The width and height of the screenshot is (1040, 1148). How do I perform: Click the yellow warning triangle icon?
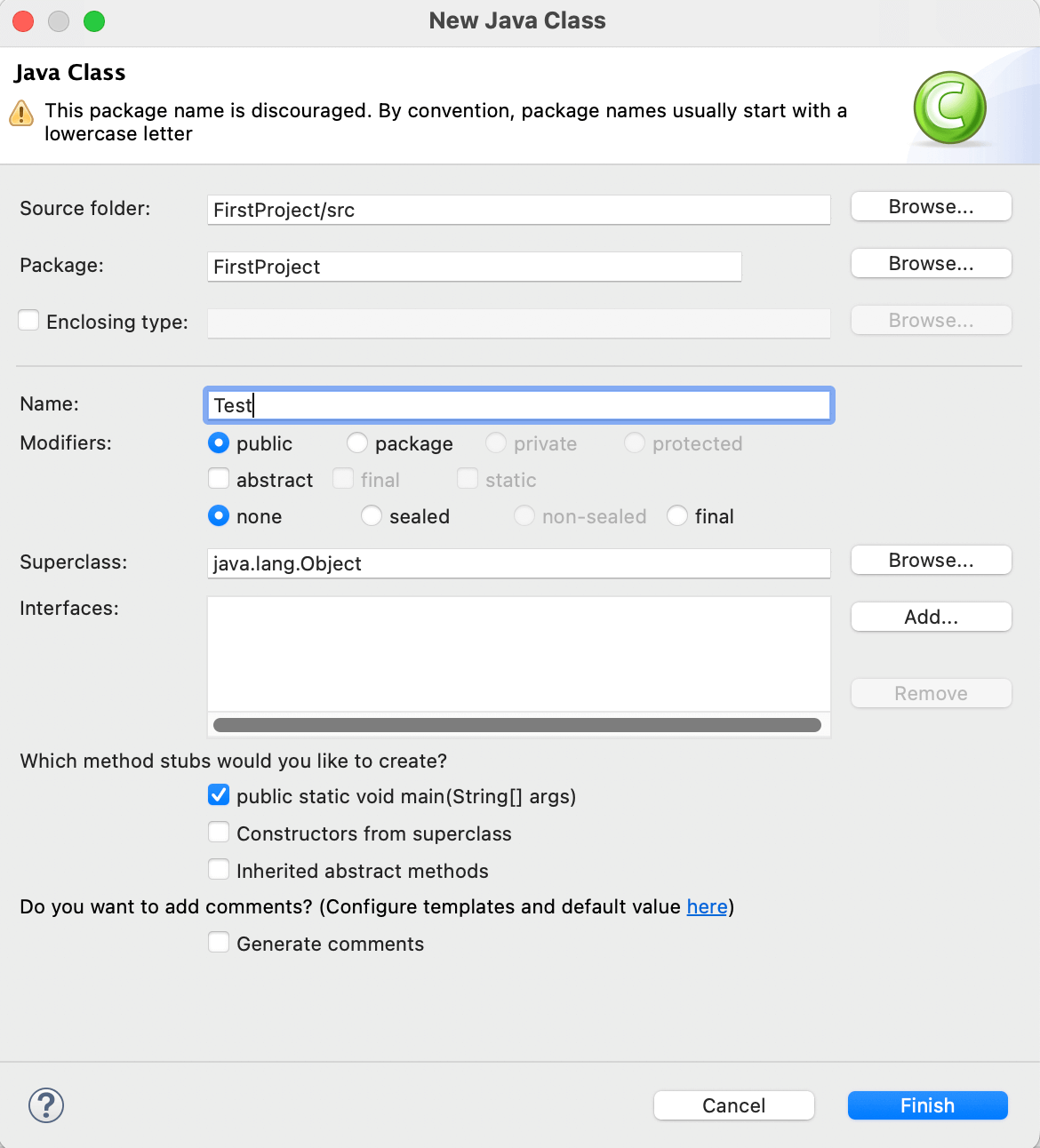coord(21,114)
